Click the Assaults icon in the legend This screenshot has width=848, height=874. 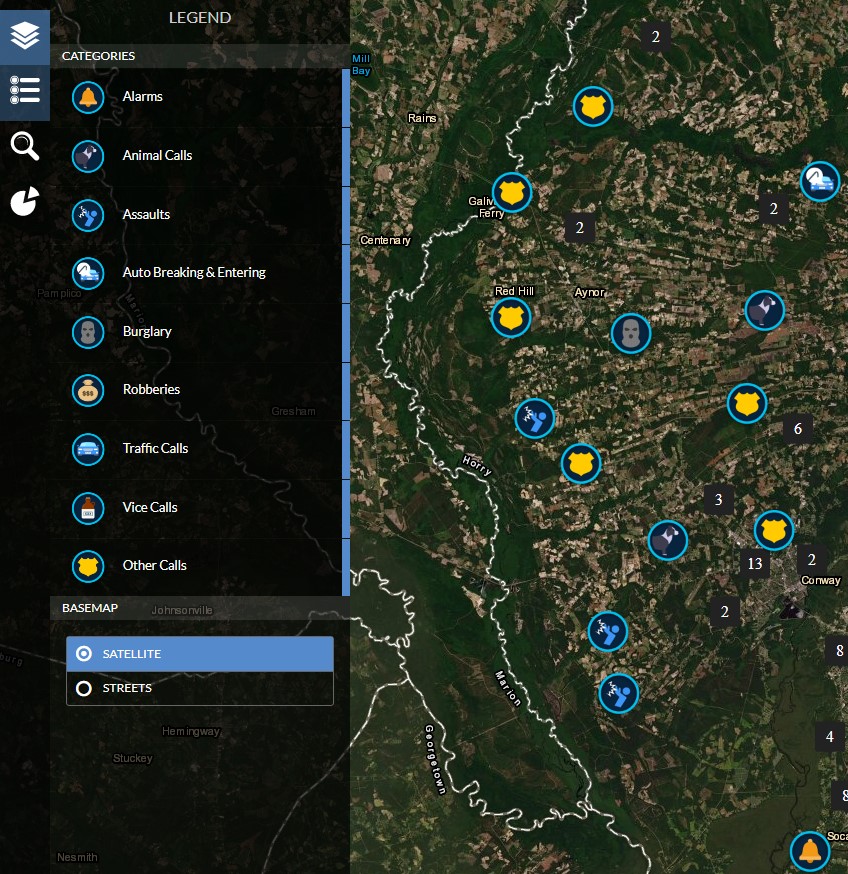(x=88, y=215)
